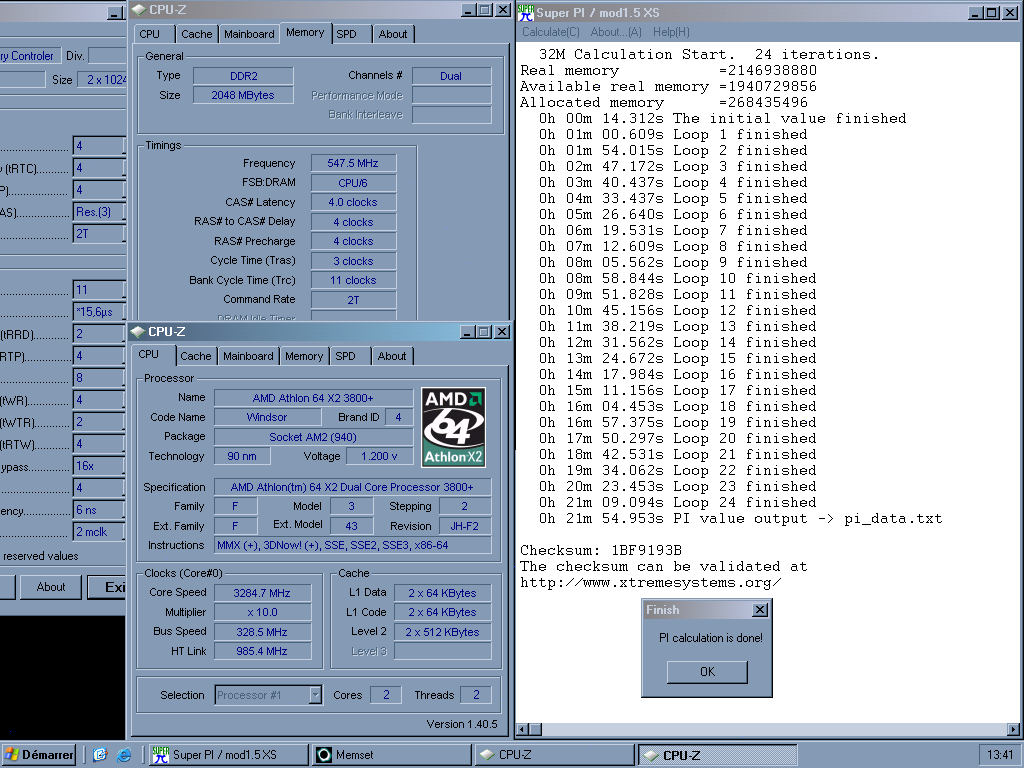Image resolution: width=1024 pixels, height=768 pixels.
Task: Click the system tray clock 13:41
Action: click(x=1000, y=754)
